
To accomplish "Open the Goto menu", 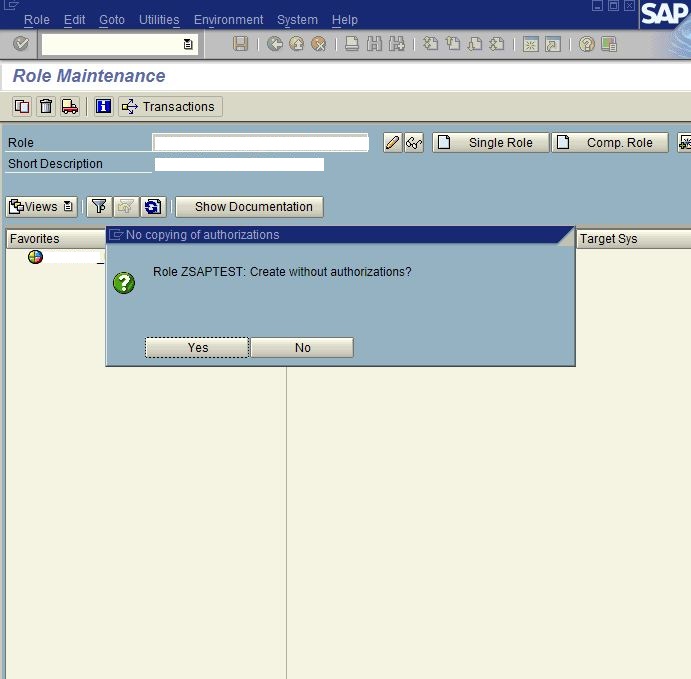I will click(x=111, y=20).
